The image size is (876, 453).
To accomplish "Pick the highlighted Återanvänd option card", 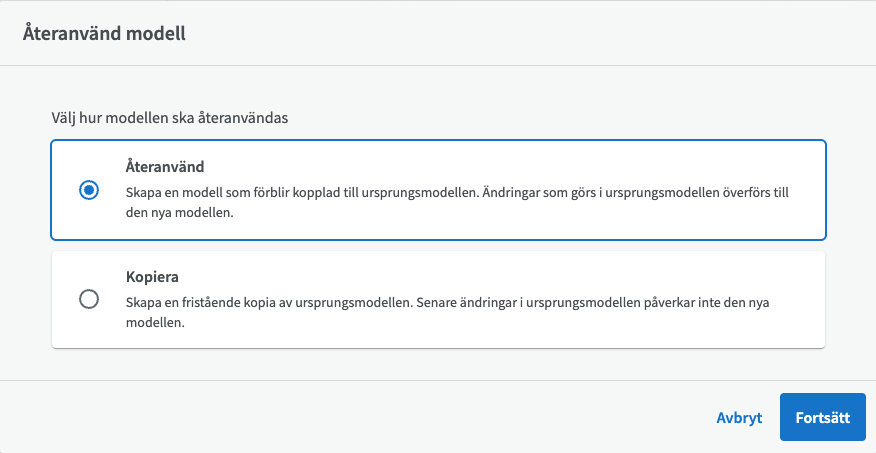I will pyautogui.click(x=438, y=190).
